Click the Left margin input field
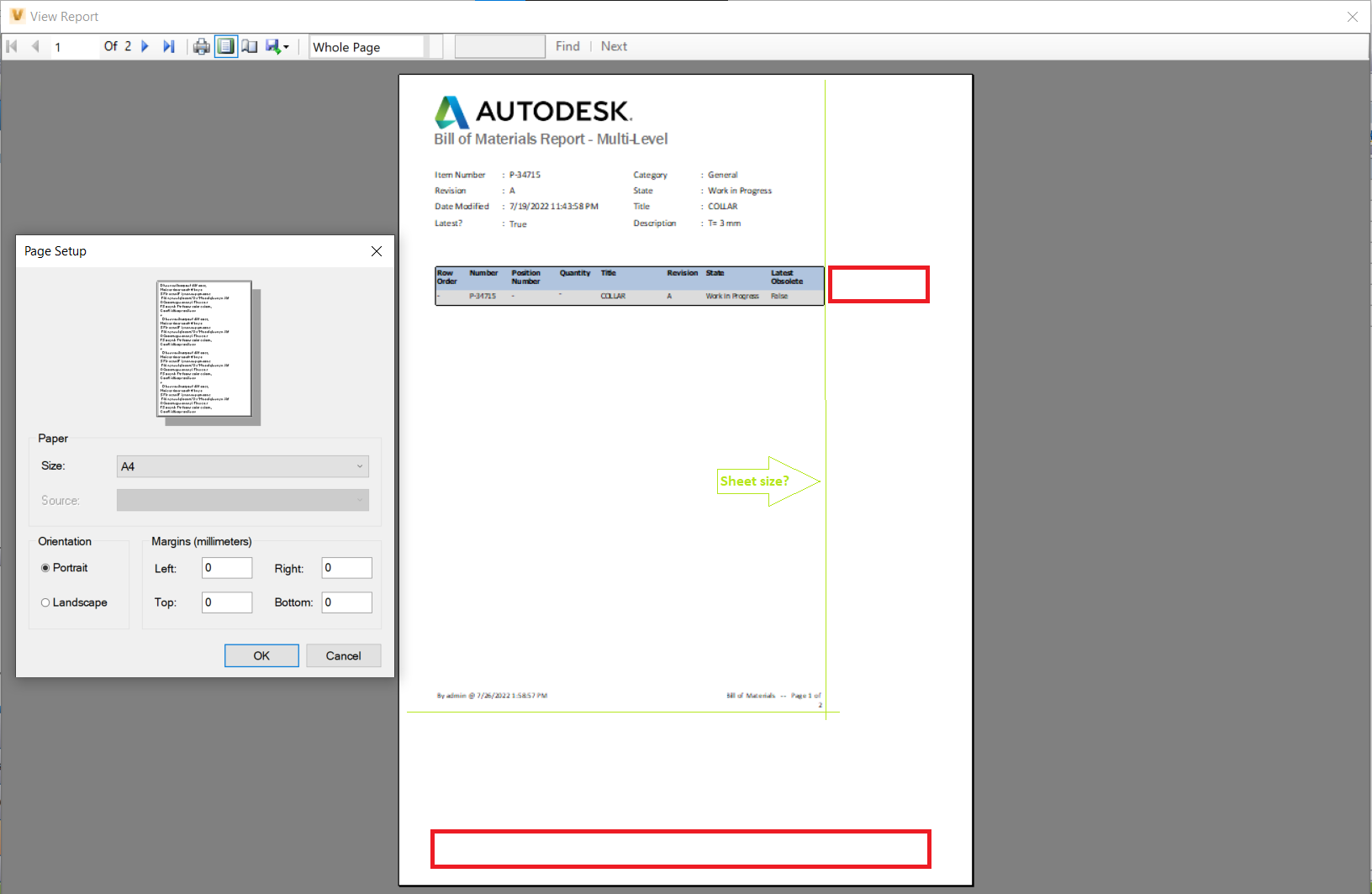This screenshot has width=1372, height=894. 226,568
